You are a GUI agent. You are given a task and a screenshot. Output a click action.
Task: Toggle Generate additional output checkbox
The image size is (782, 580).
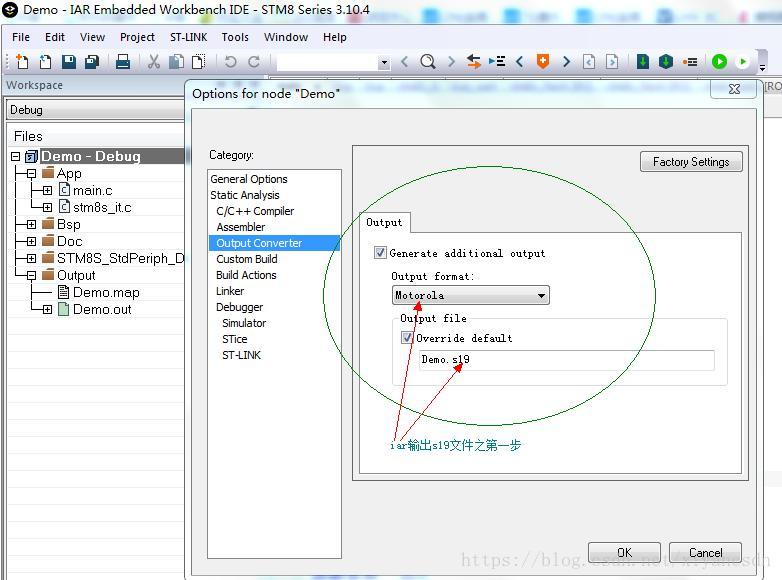[x=380, y=252]
